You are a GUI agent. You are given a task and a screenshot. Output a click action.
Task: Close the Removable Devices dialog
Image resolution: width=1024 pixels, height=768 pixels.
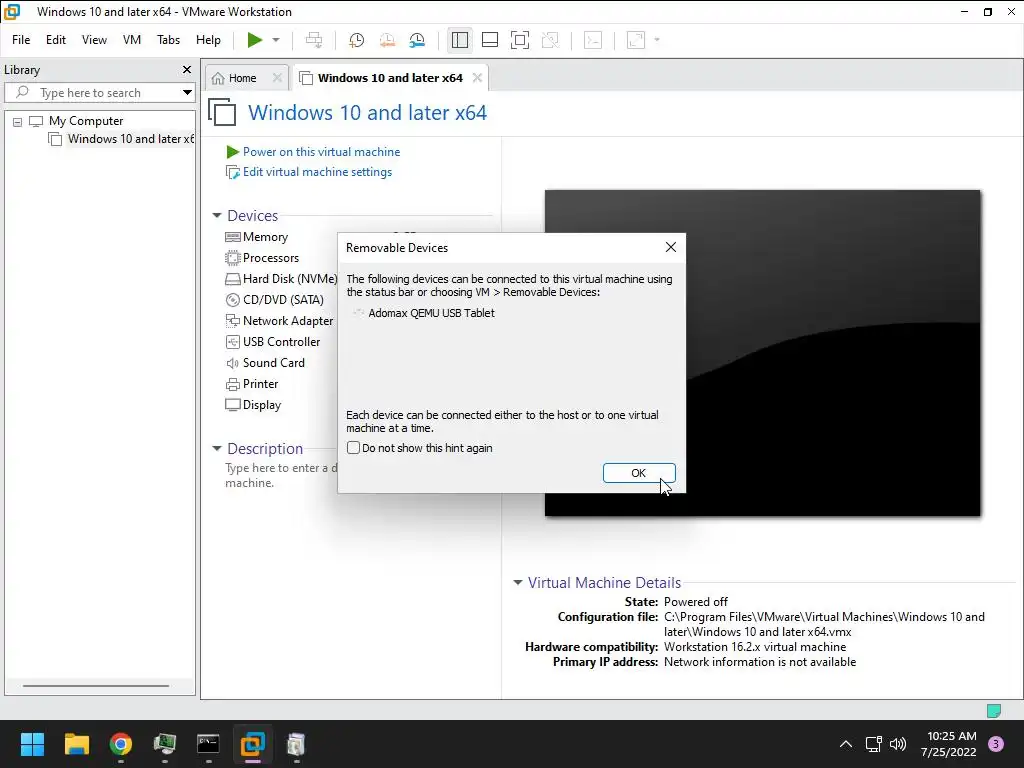point(671,248)
